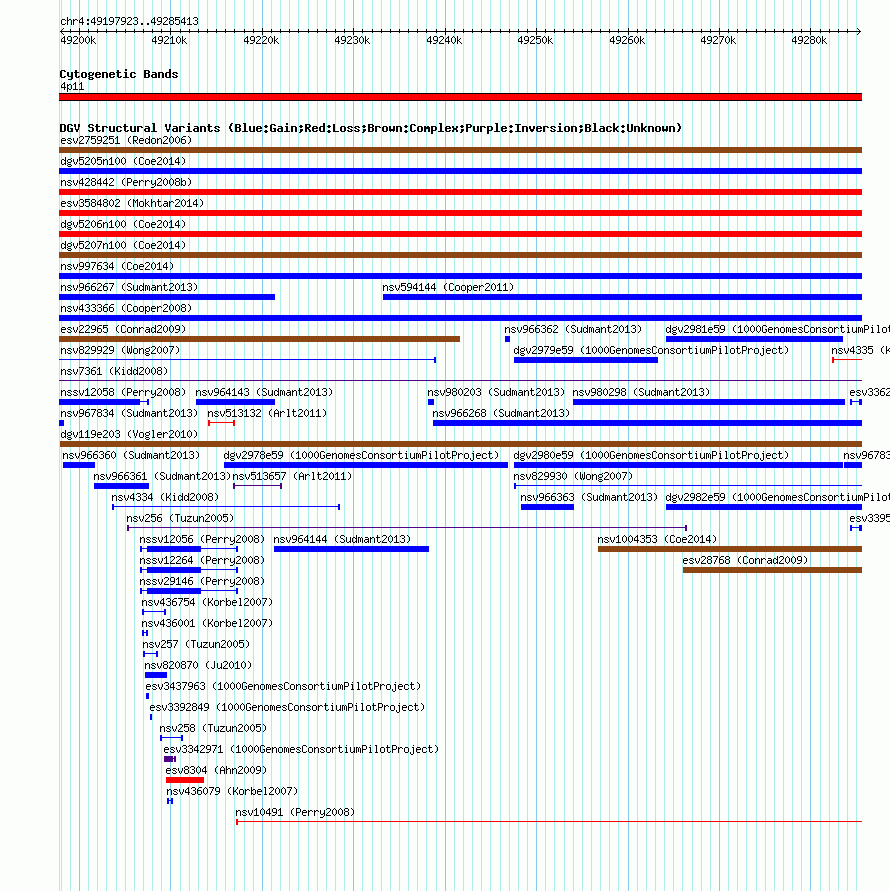Select the nsv256 (Tuzun2005) label
890x891 pixels.
180,518
